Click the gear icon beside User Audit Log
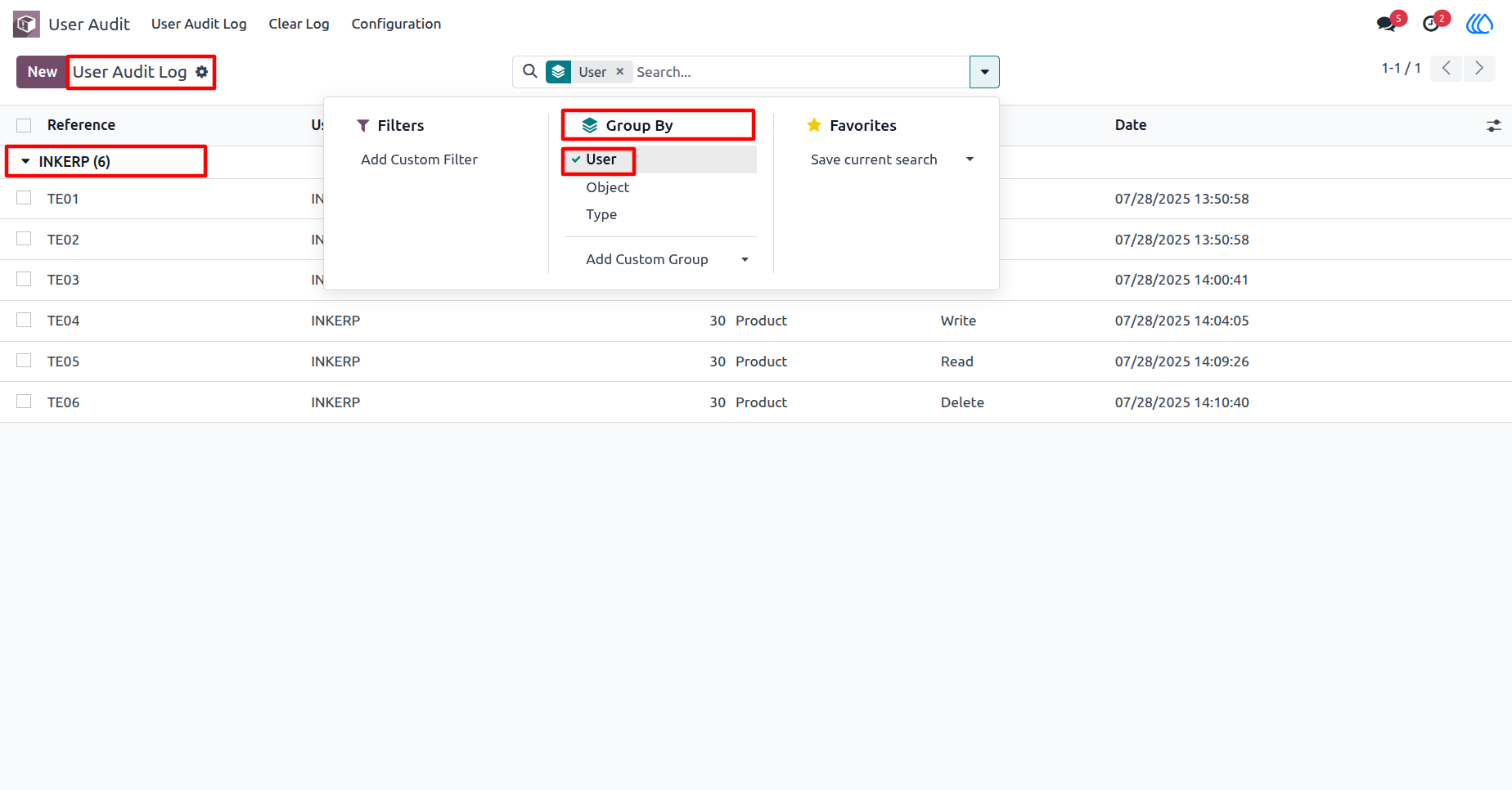 click(202, 72)
